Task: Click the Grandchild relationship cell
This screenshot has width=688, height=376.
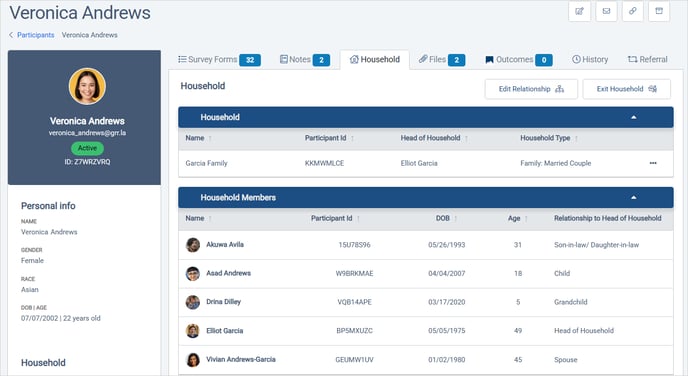Action: tap(570, 302)
